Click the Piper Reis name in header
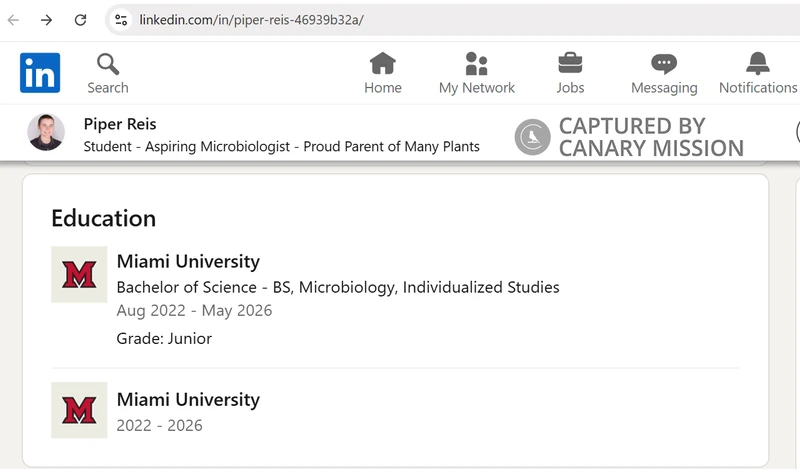Image resolution: width=800 pixels, height=469 pixels. point(120,124)
